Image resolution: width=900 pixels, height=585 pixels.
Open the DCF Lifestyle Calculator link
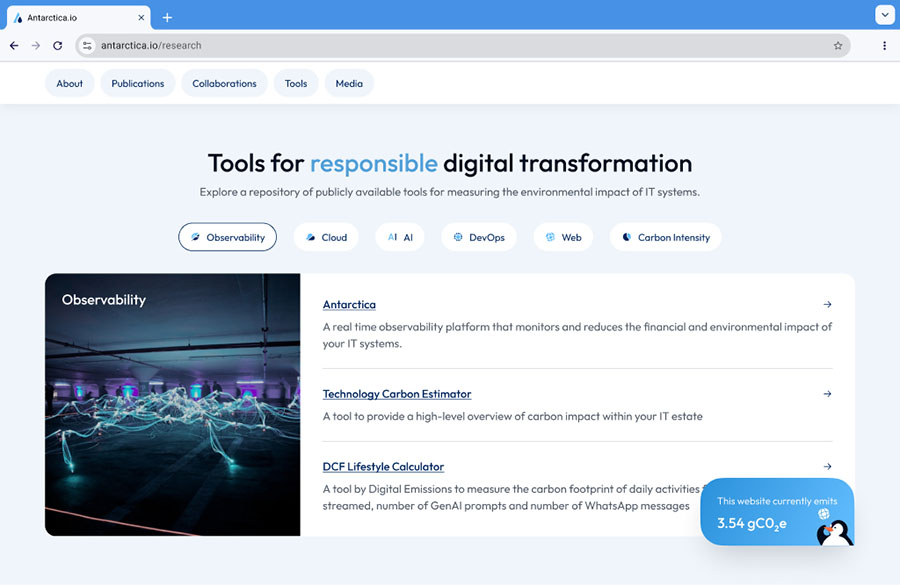click(x=383, y=467)
